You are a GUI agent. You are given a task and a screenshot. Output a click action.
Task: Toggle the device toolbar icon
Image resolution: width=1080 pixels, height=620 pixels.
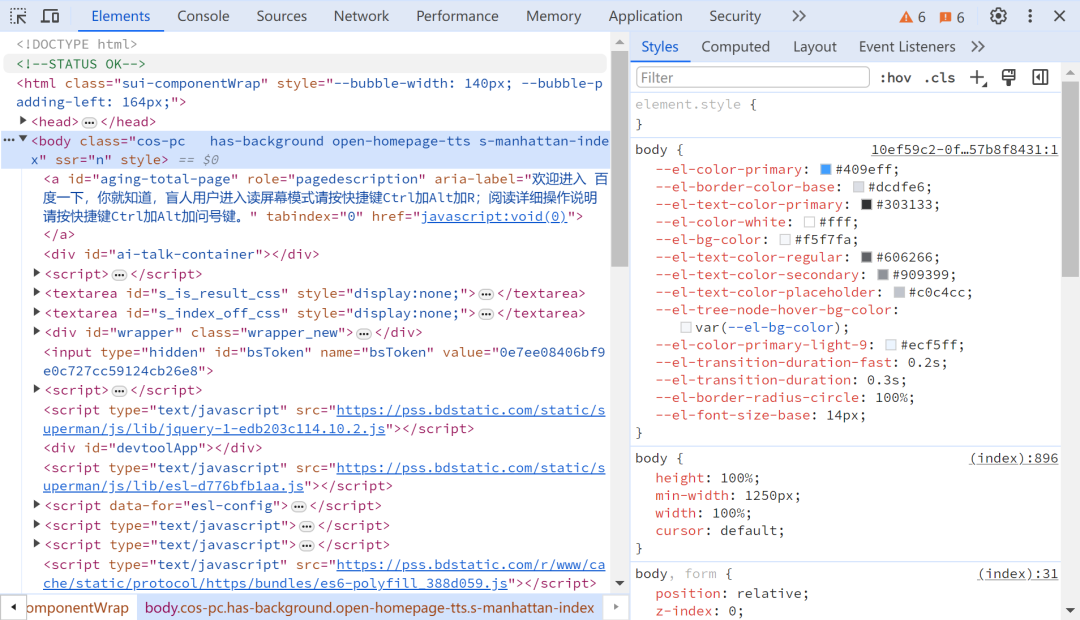point(50,16)
